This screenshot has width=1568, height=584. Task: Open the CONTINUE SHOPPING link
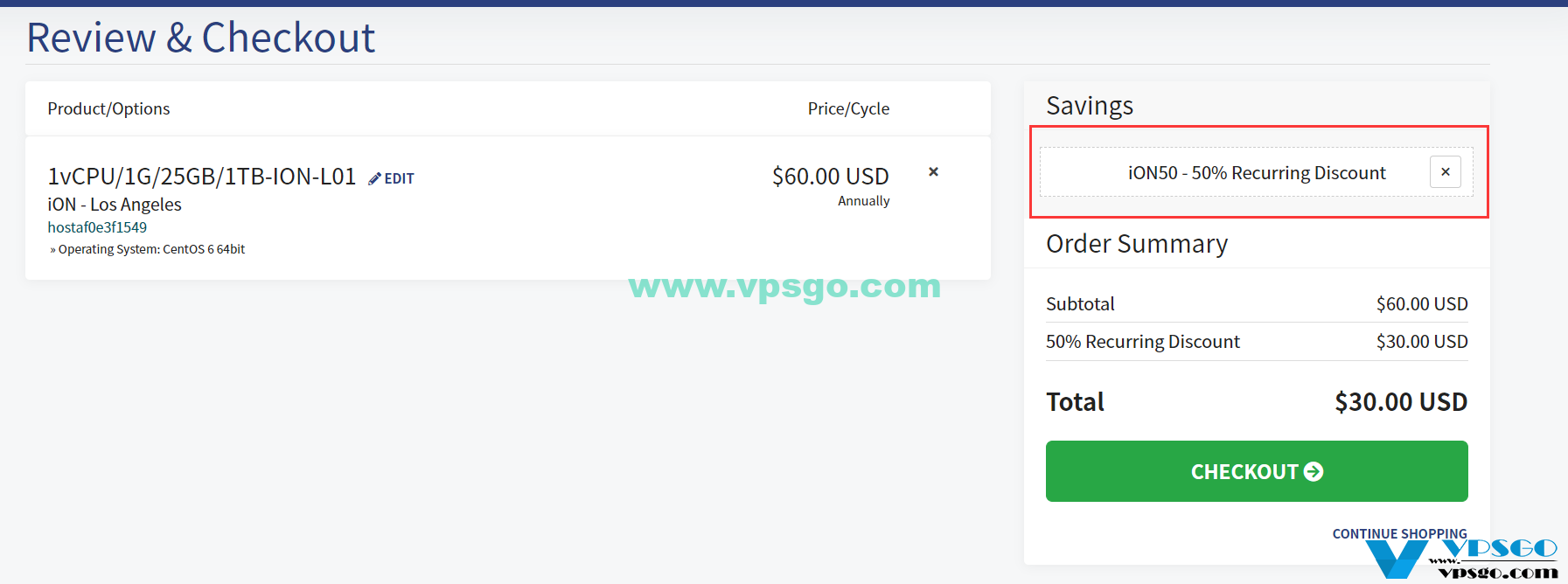[1399, 533]
